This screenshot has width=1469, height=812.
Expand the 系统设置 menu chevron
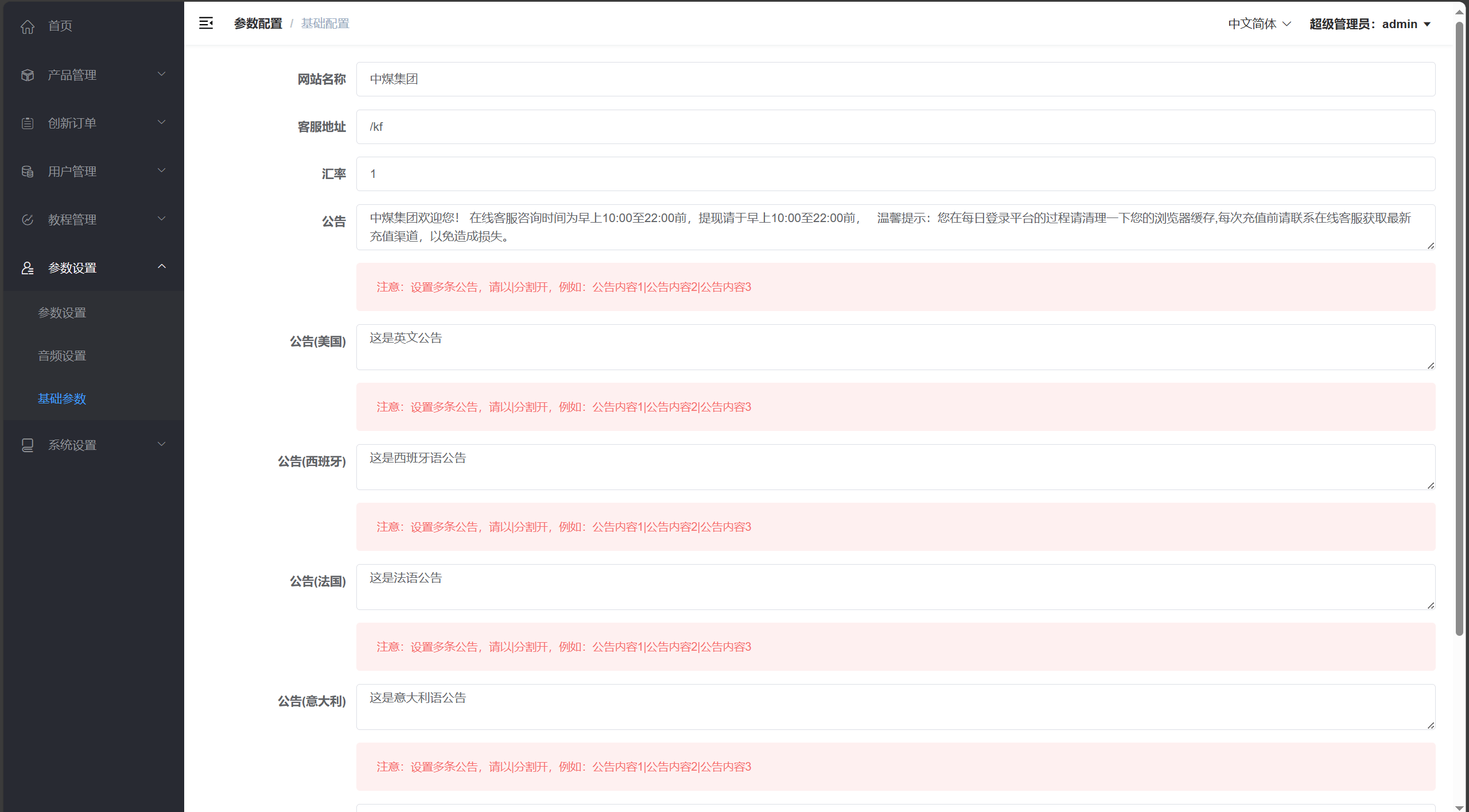coord(162,444)
